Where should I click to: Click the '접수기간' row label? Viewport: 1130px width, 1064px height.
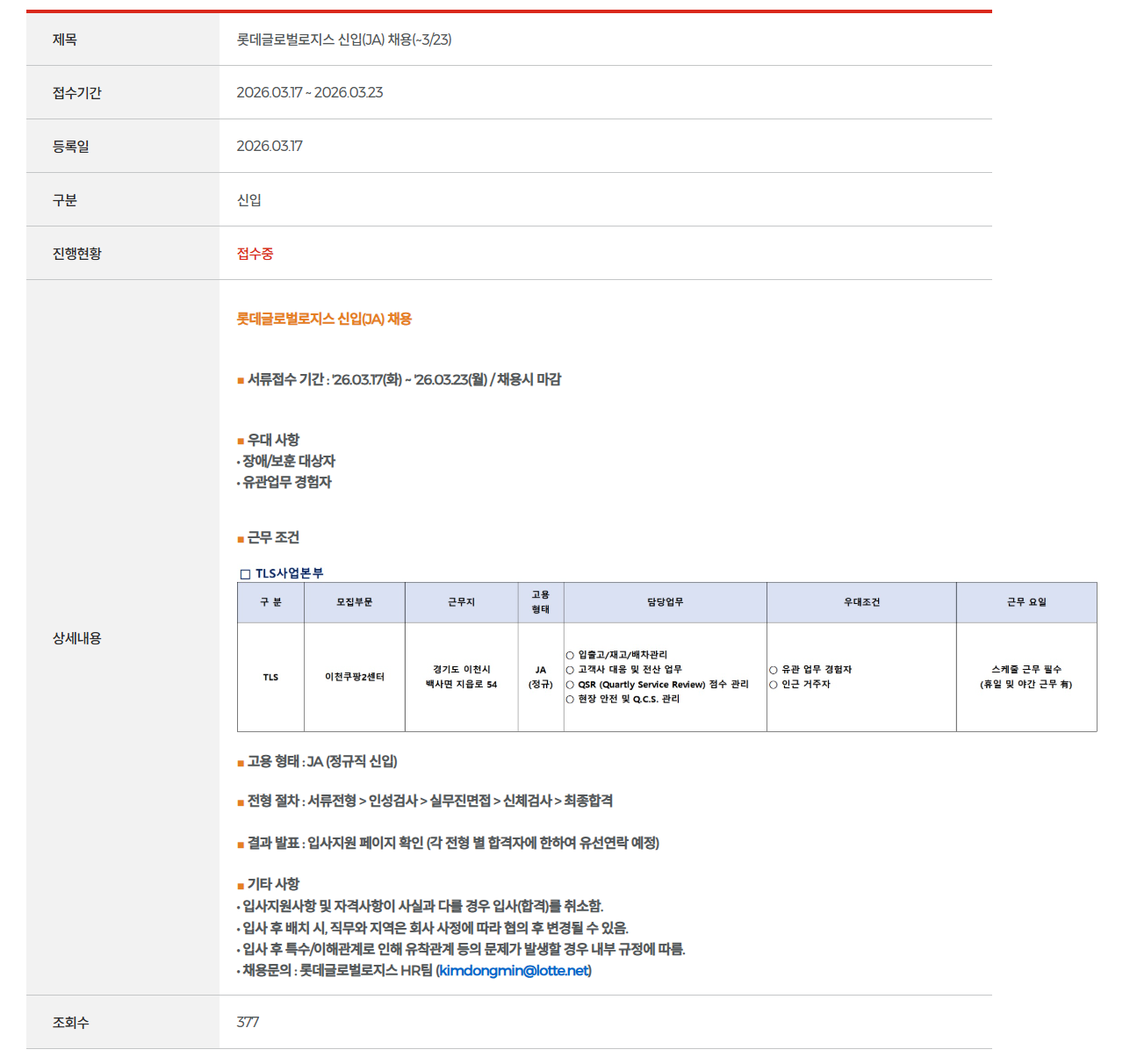coord(77,93)
